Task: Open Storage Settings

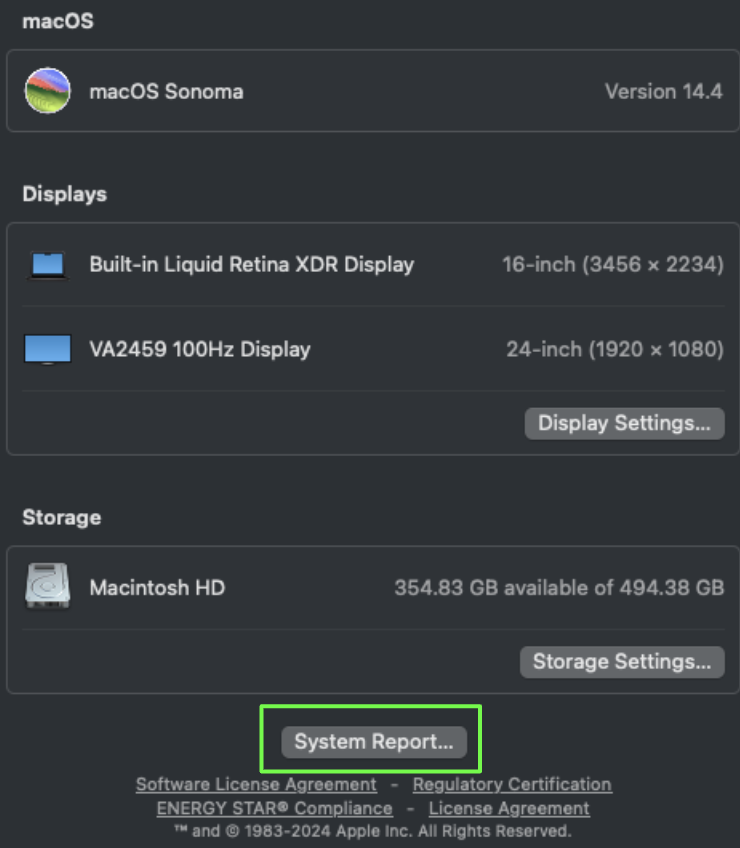Action: tap(622, 662)
